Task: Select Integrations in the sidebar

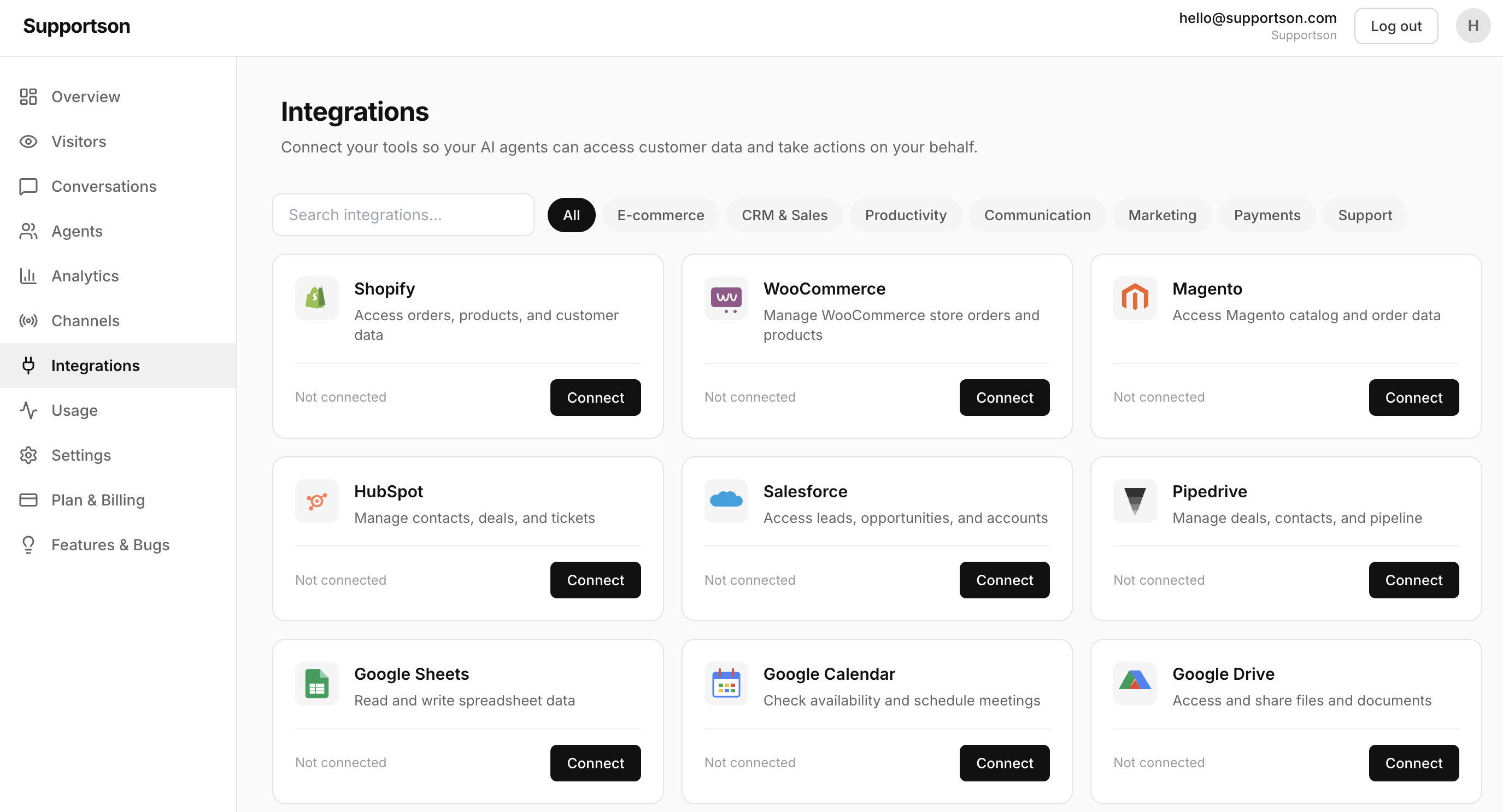Action: click(x=118, y=365)
